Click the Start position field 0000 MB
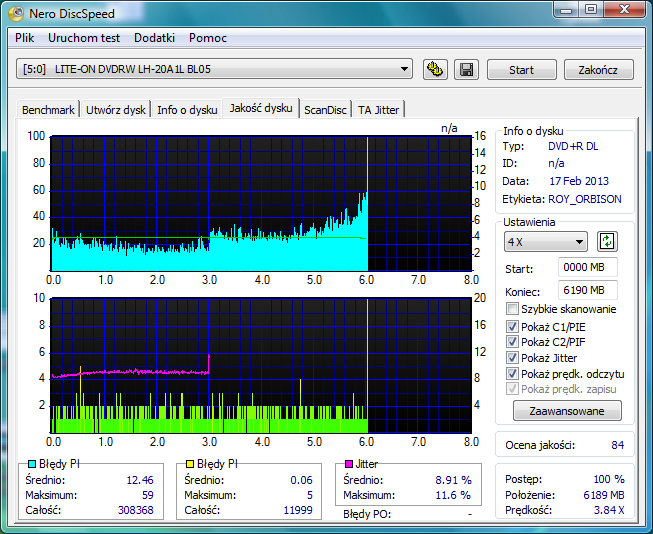The image size is (653, 534). [588, 267]
